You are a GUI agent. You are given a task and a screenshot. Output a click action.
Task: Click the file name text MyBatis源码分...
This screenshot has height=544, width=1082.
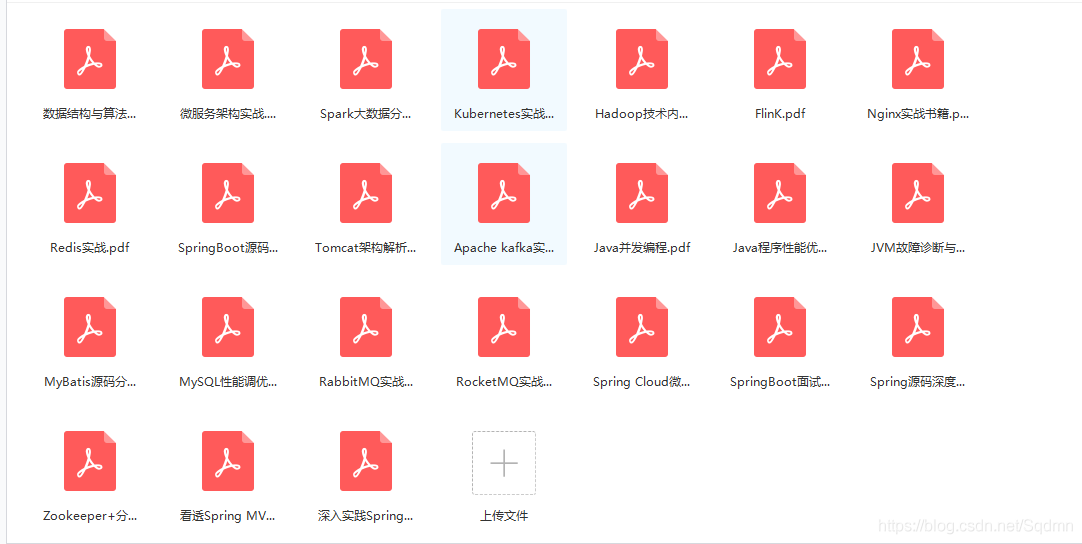[90, 382]
